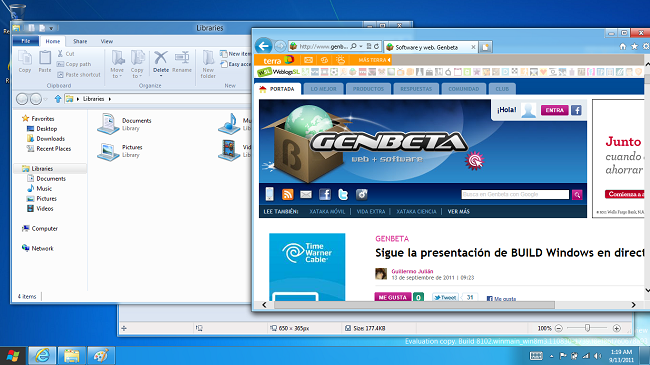The width and height of the screenshot is (650, 365).
Task: Click the Internet Explorer back button
Action: pyautogui.click(x=264, y=46)
